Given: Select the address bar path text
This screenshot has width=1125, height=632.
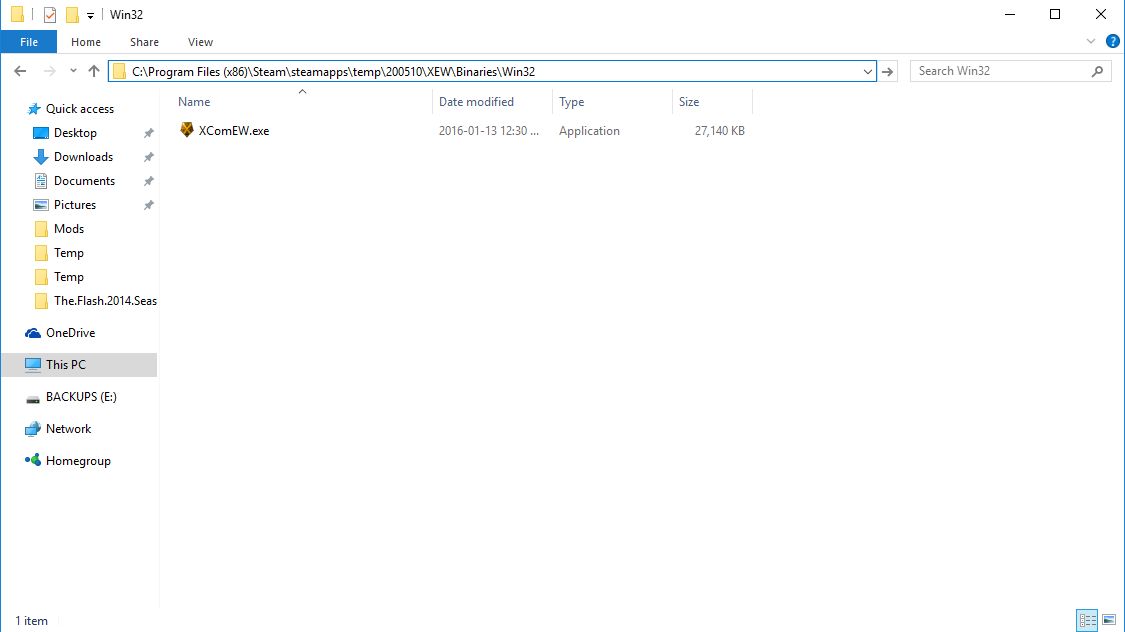Looking at the screenshot, I should coord(334,72).
